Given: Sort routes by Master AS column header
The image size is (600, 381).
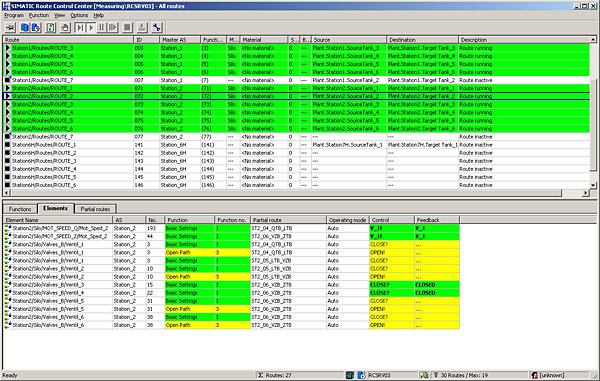Looking at the screenshot, I should [x=179, y=39].
